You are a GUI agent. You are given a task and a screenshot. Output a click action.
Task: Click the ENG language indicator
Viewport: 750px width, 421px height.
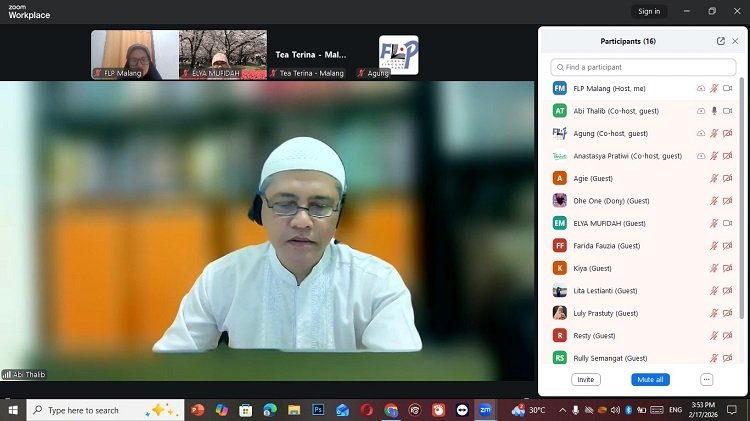pos(675,410)
